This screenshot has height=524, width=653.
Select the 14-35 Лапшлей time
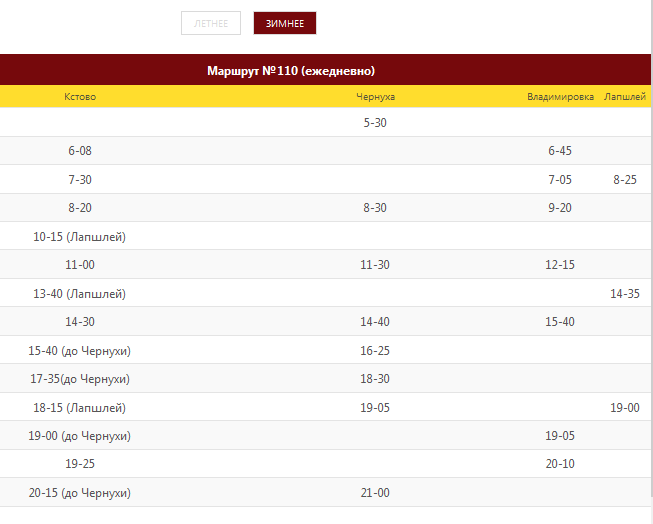point(625,294)
